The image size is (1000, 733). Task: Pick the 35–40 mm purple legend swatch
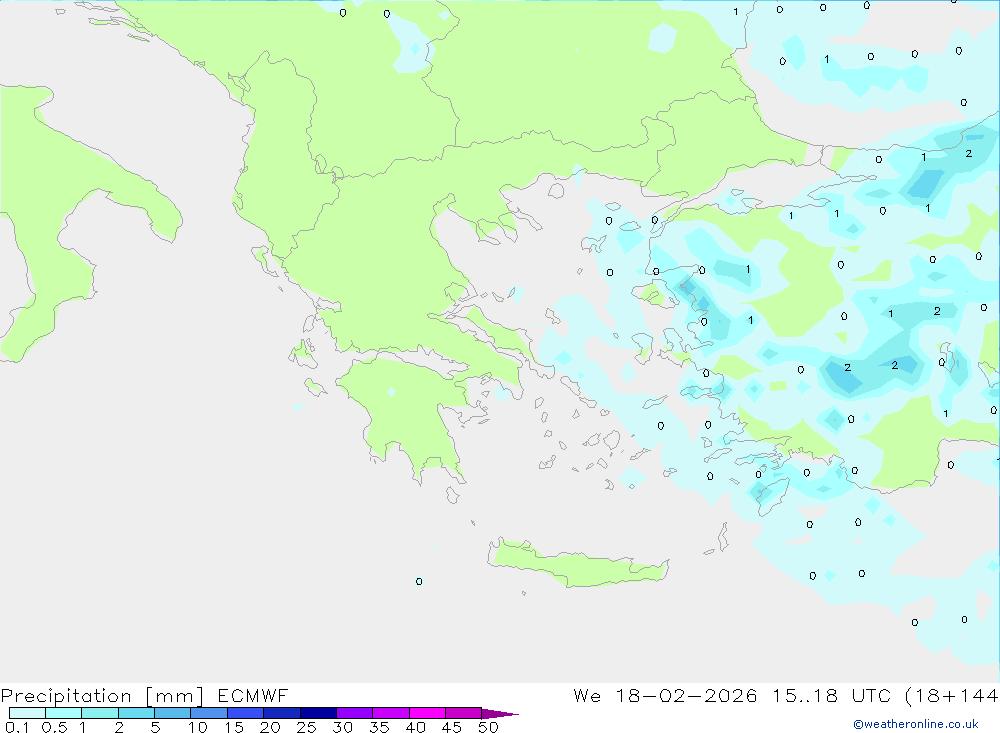(390, 713)
